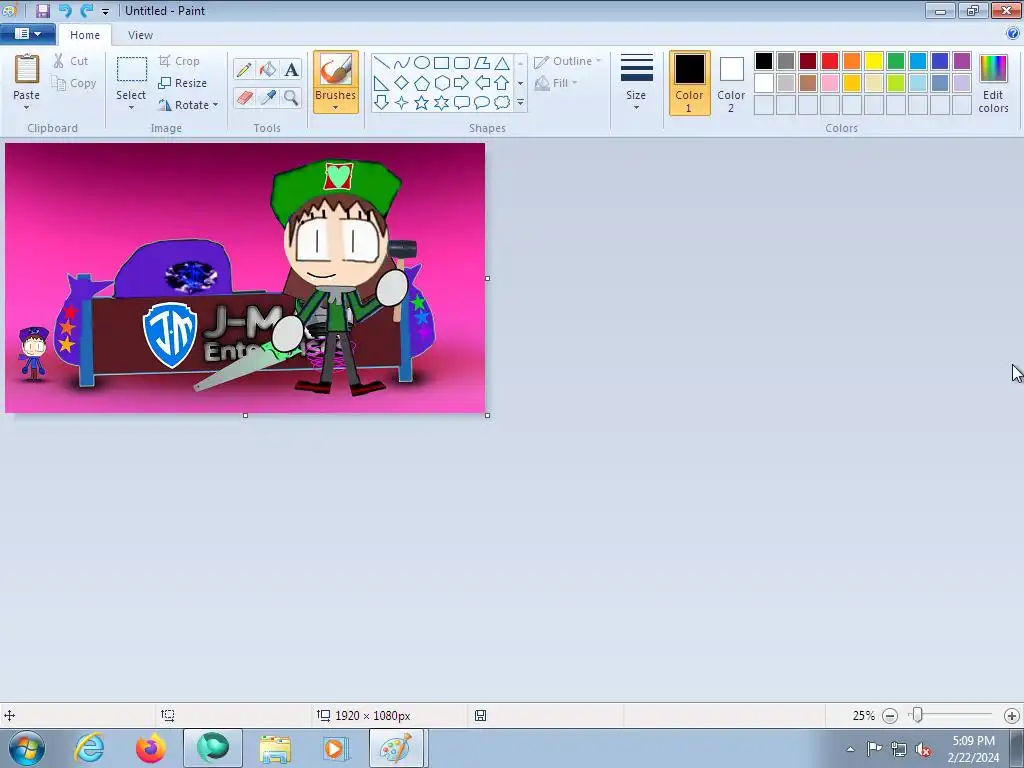
Task: Pick the purple color swatch
Action: point(962,61)
